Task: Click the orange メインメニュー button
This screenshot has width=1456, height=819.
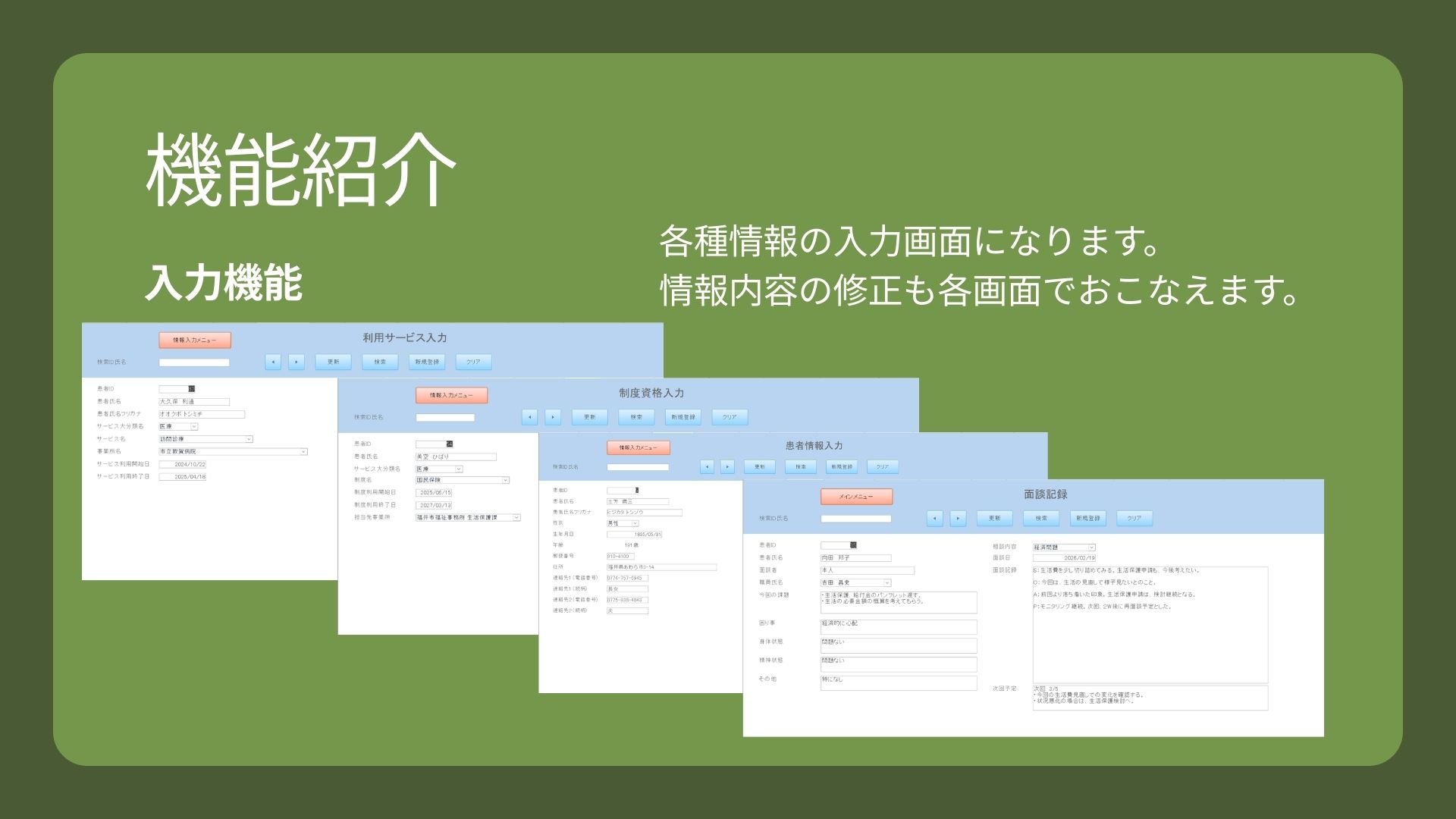Action: (x=856, y=497)
